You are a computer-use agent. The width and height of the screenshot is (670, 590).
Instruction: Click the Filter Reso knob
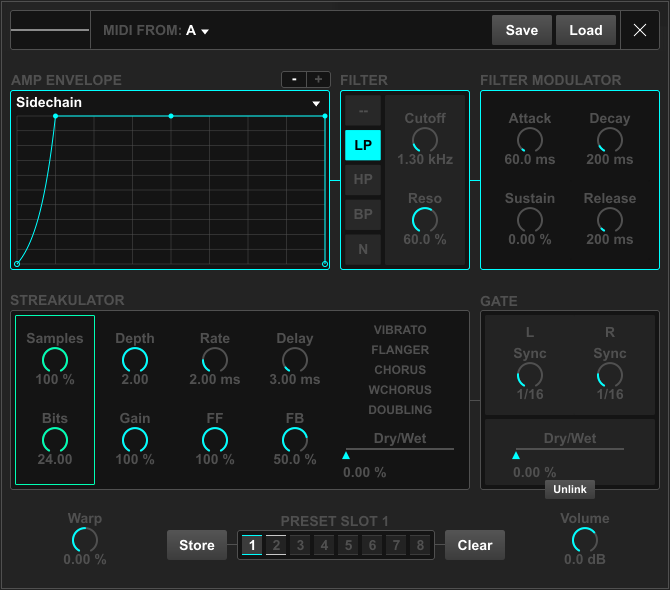[425, 220]
